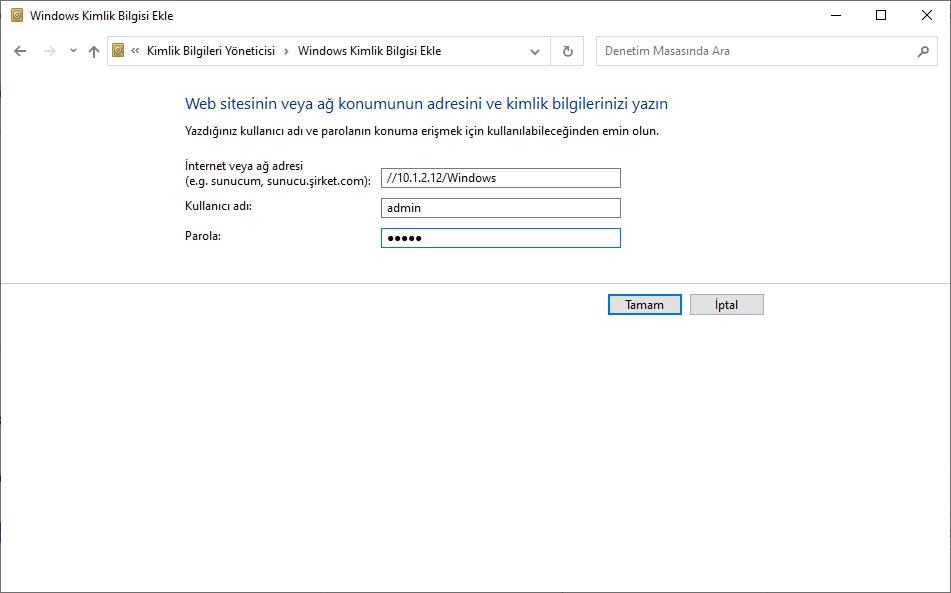Minimize the window

click(x=836, y=15)
